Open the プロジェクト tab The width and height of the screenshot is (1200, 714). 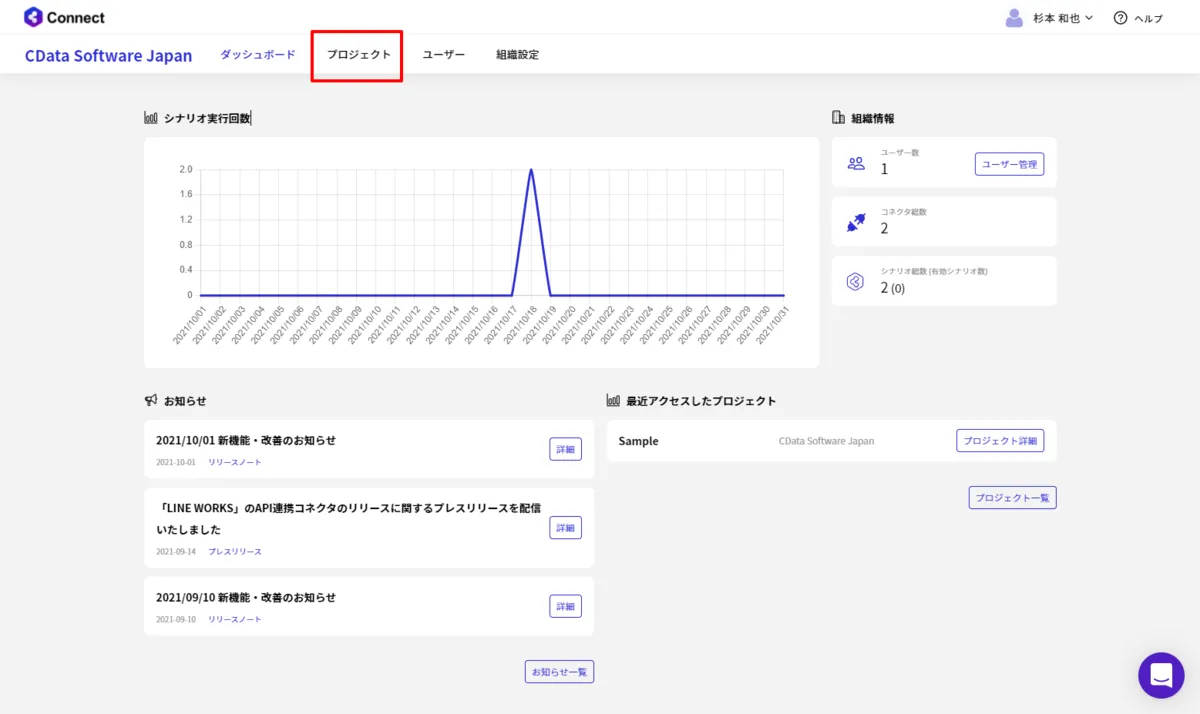point(358,55)
